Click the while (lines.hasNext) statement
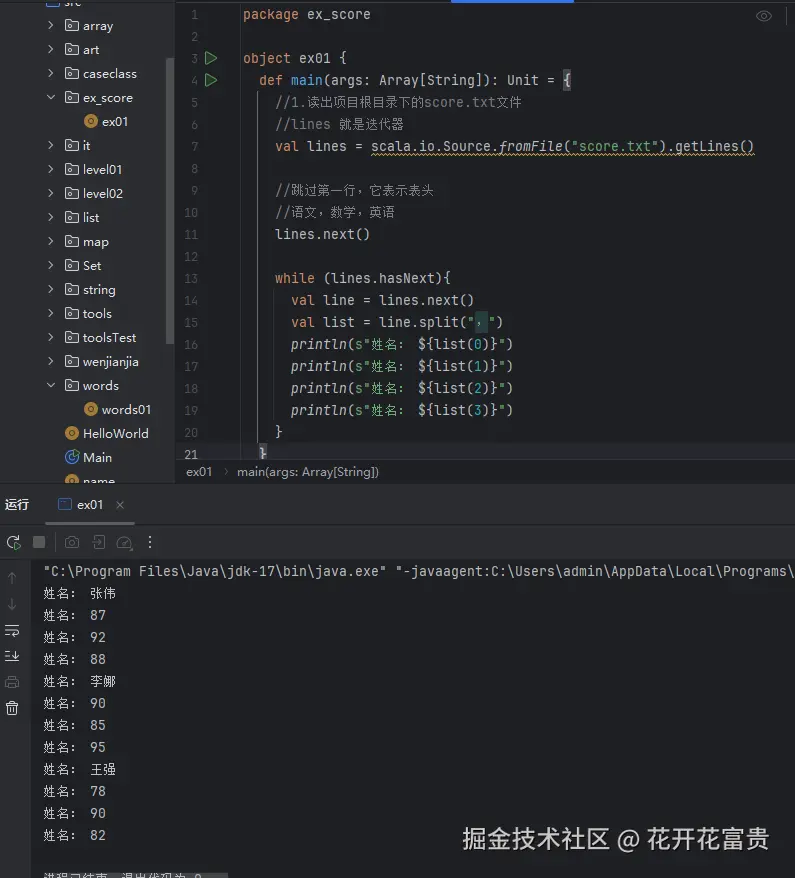The image size is (795, 878). (x=362, y=278)
